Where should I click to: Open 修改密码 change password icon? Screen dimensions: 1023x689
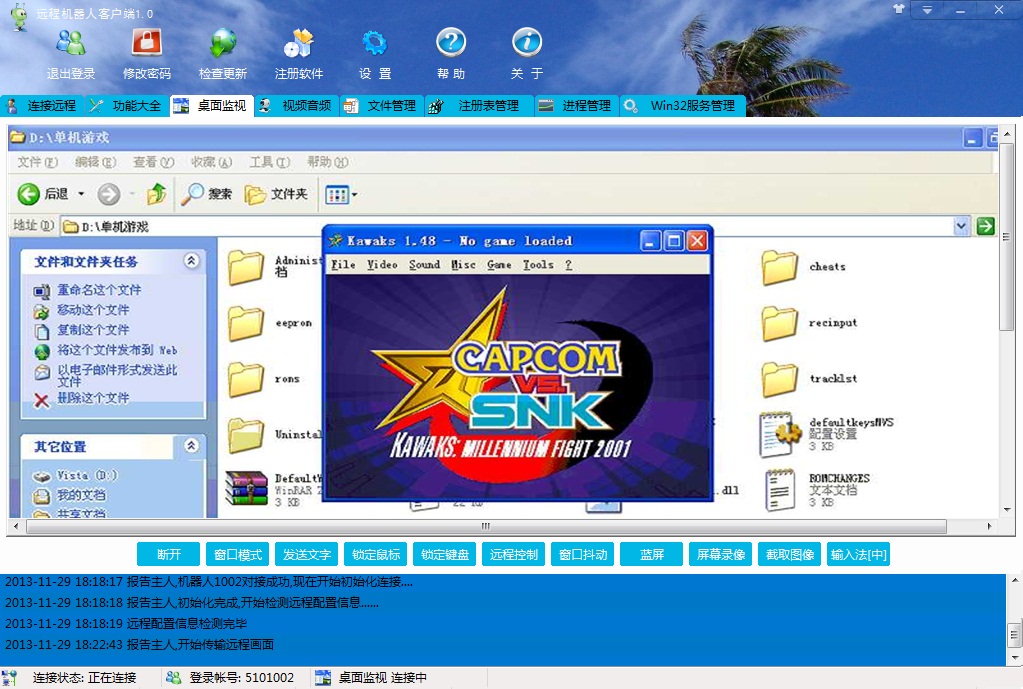click(x=147, y=43)
